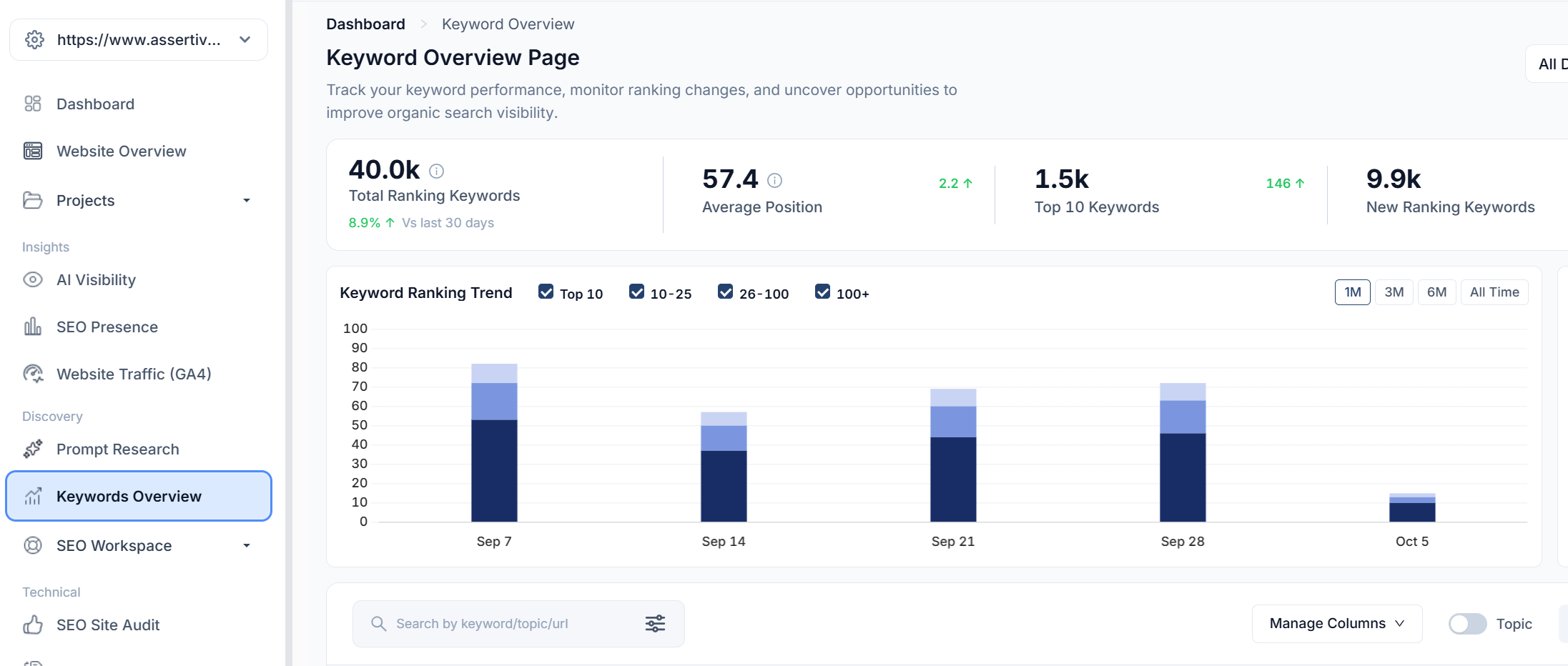Click the SEO Site Audit thumbs-up icon
Screen dimensions: 1568x666
33,625
